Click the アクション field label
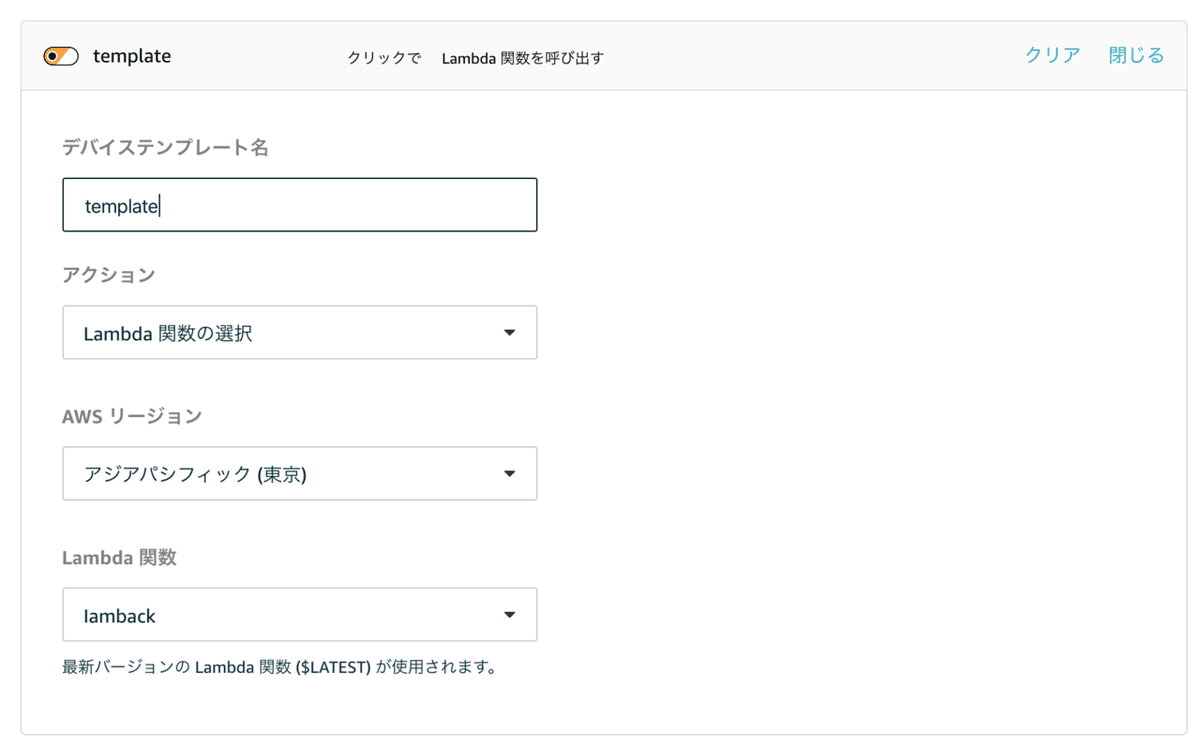This screenshot has width=1200, height=746. tap(109, 275)
